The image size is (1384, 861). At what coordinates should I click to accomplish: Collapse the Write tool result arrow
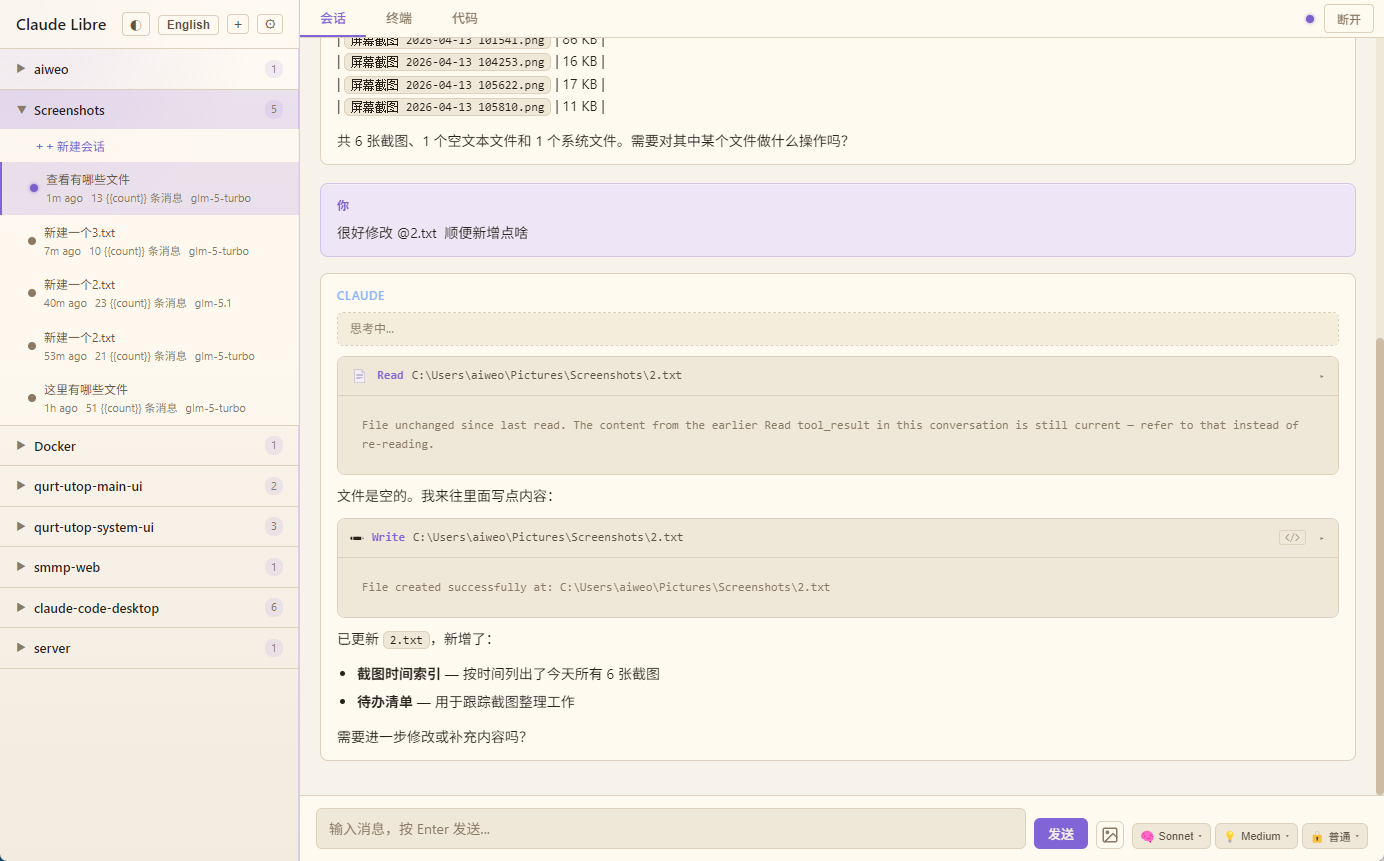click(x=1322, y=537)
